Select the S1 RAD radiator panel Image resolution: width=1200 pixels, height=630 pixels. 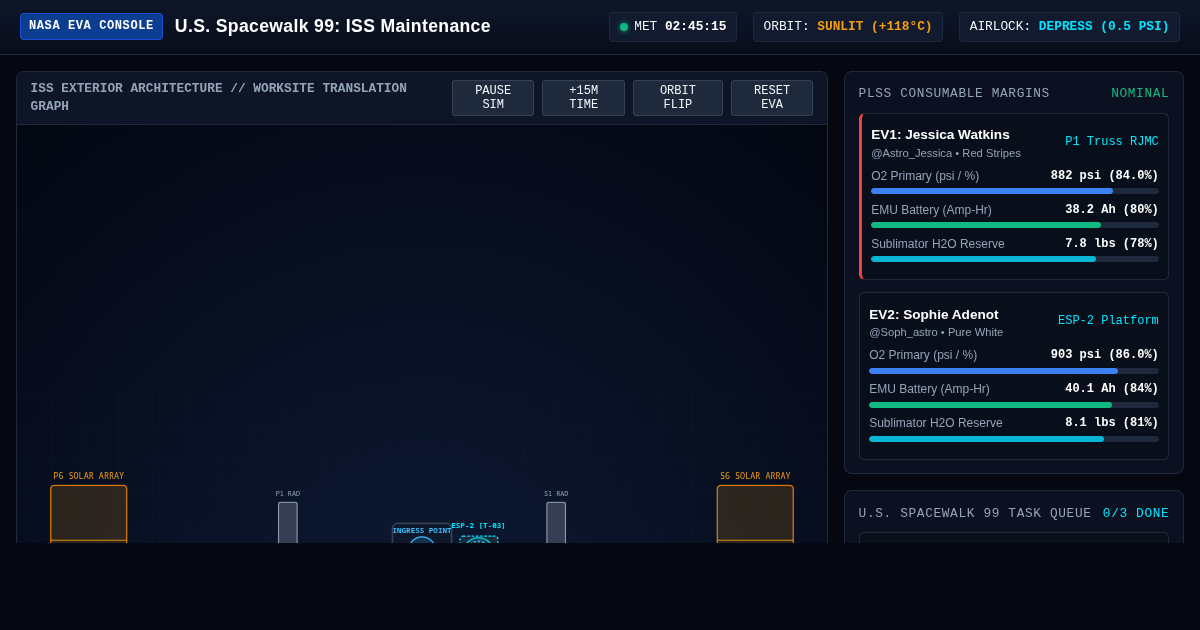coord(556,522)
